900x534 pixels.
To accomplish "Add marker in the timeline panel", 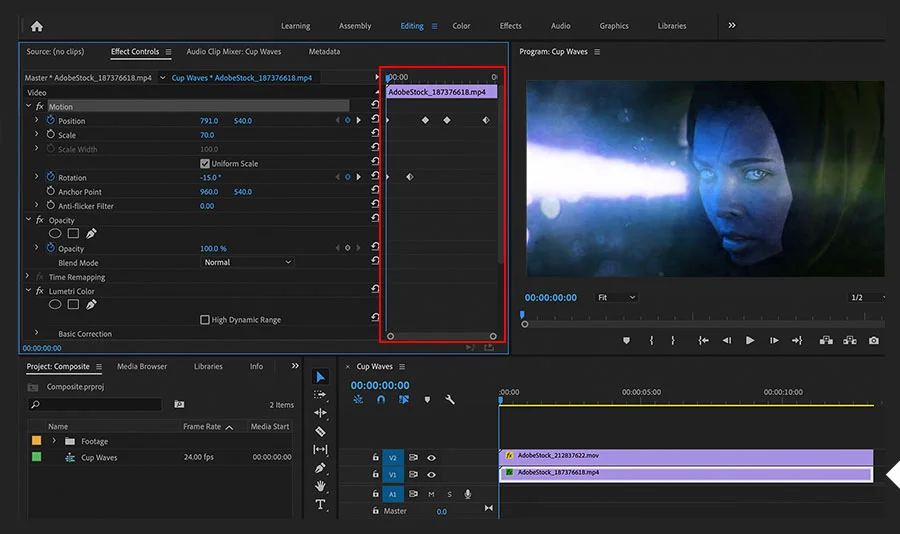I will pos(427,400).
